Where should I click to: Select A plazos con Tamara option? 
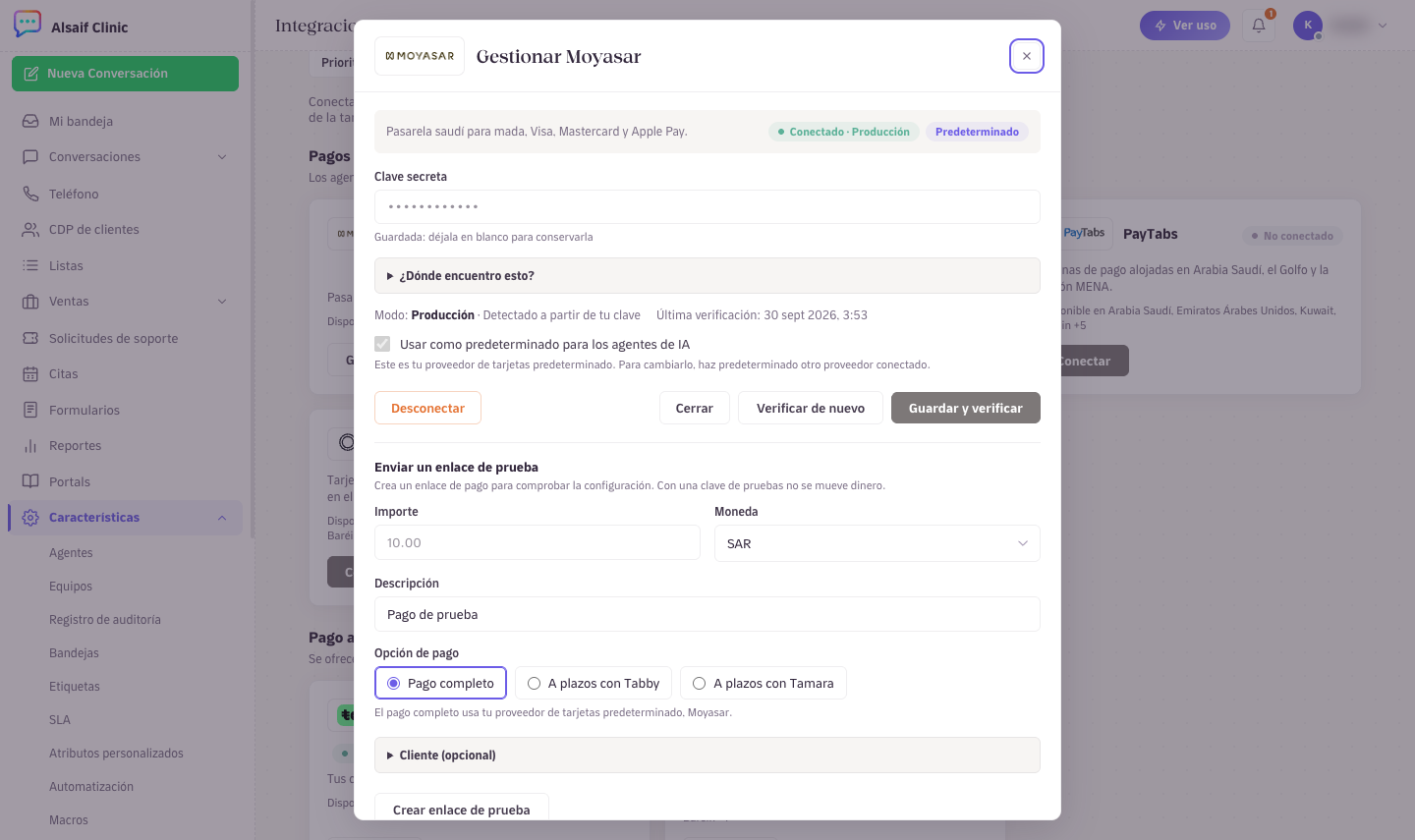[x=764, y=683]
